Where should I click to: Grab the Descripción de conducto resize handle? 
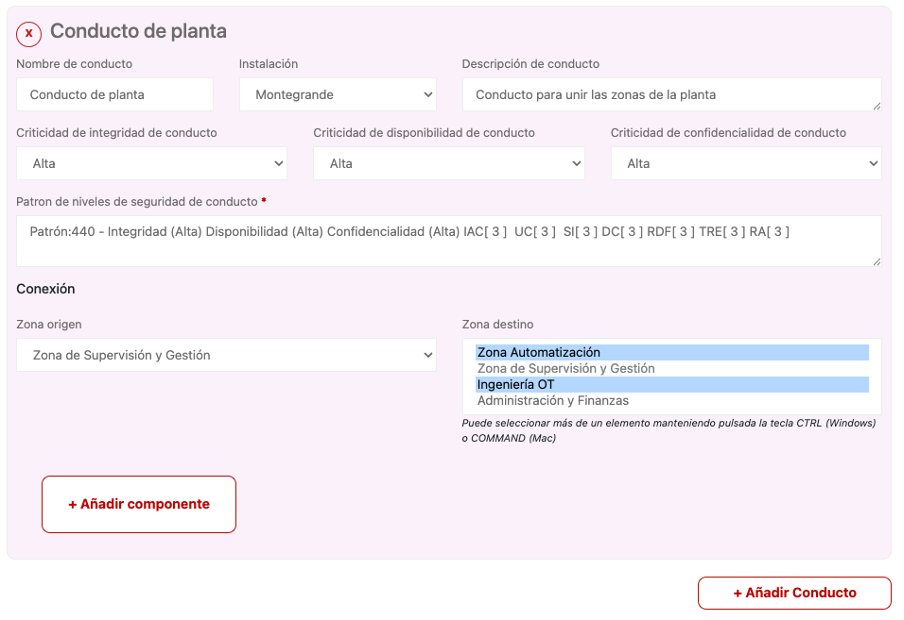pos(876,106)
